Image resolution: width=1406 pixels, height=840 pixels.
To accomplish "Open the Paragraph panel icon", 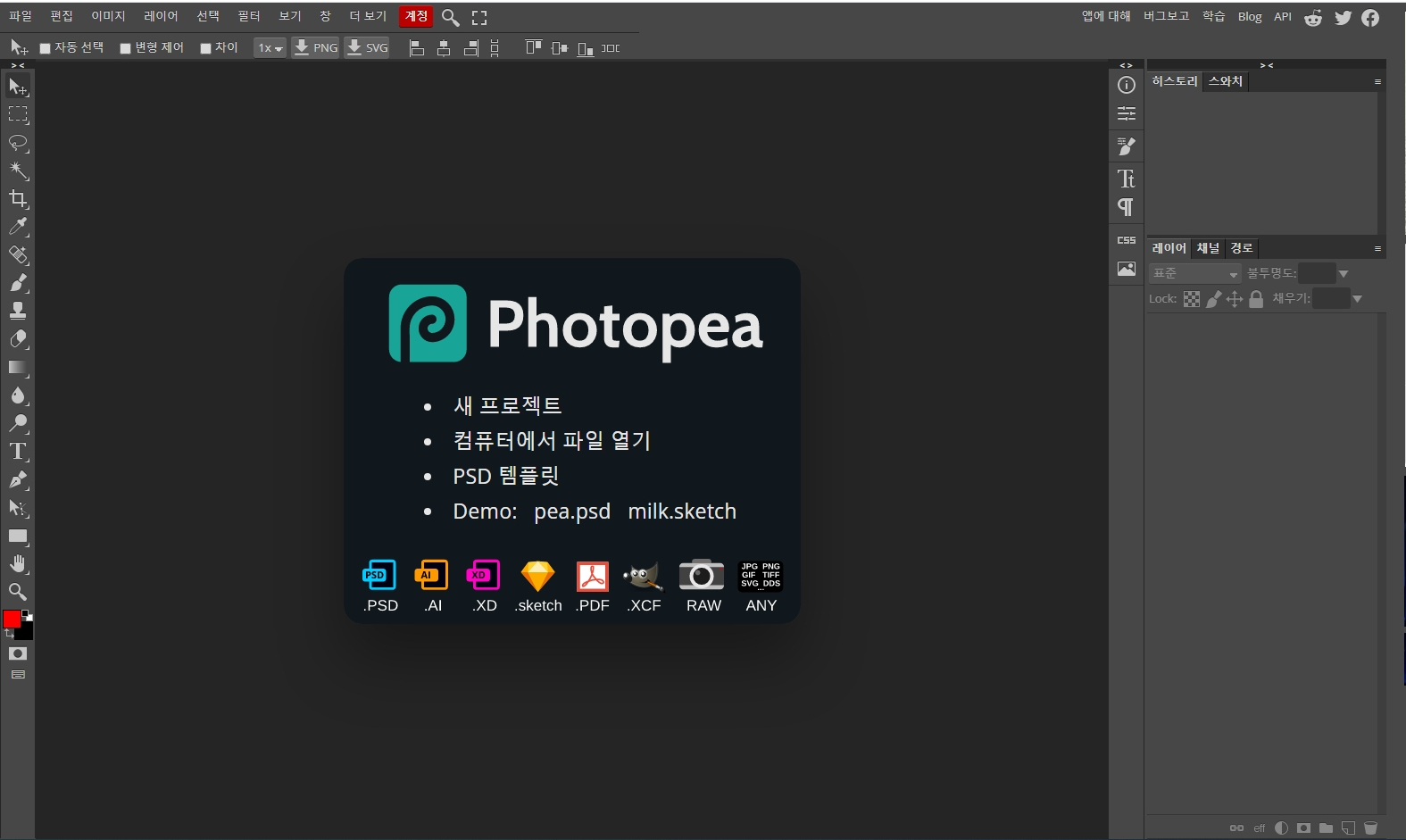I will click(1127, 207).
